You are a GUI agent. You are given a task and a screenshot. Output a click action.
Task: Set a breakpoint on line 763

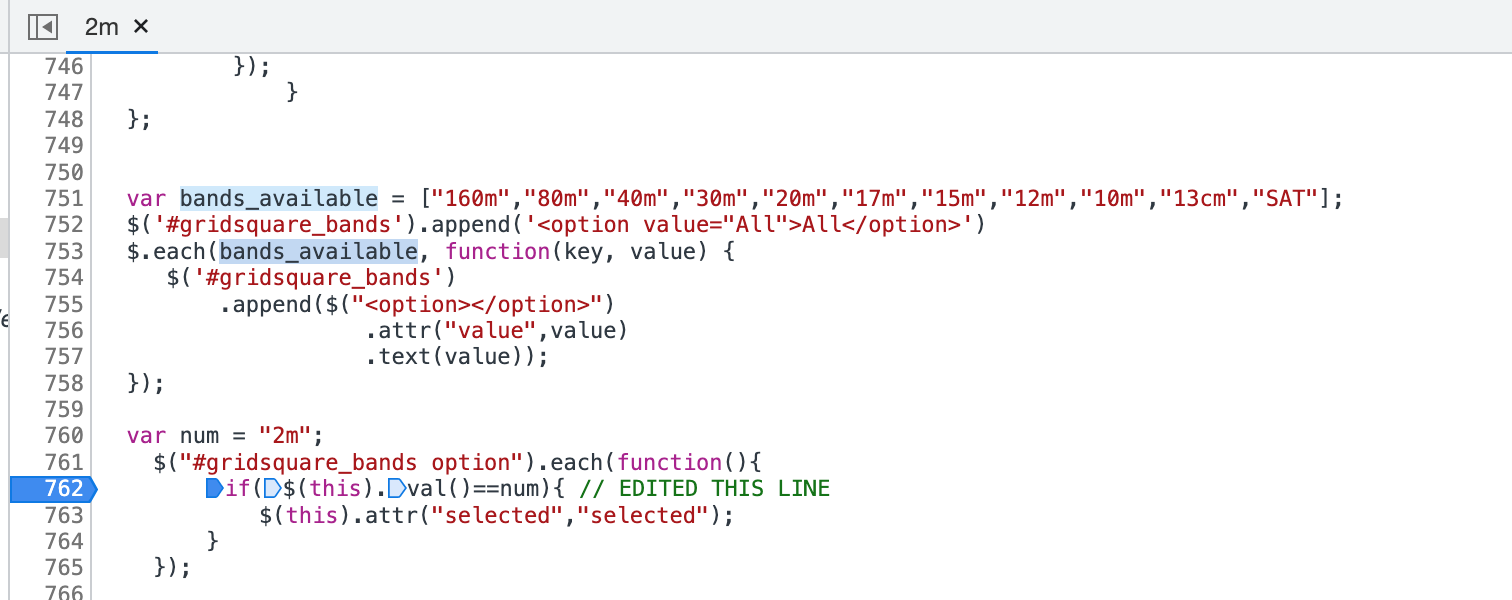pyautogui.click(x=66, y=515)
